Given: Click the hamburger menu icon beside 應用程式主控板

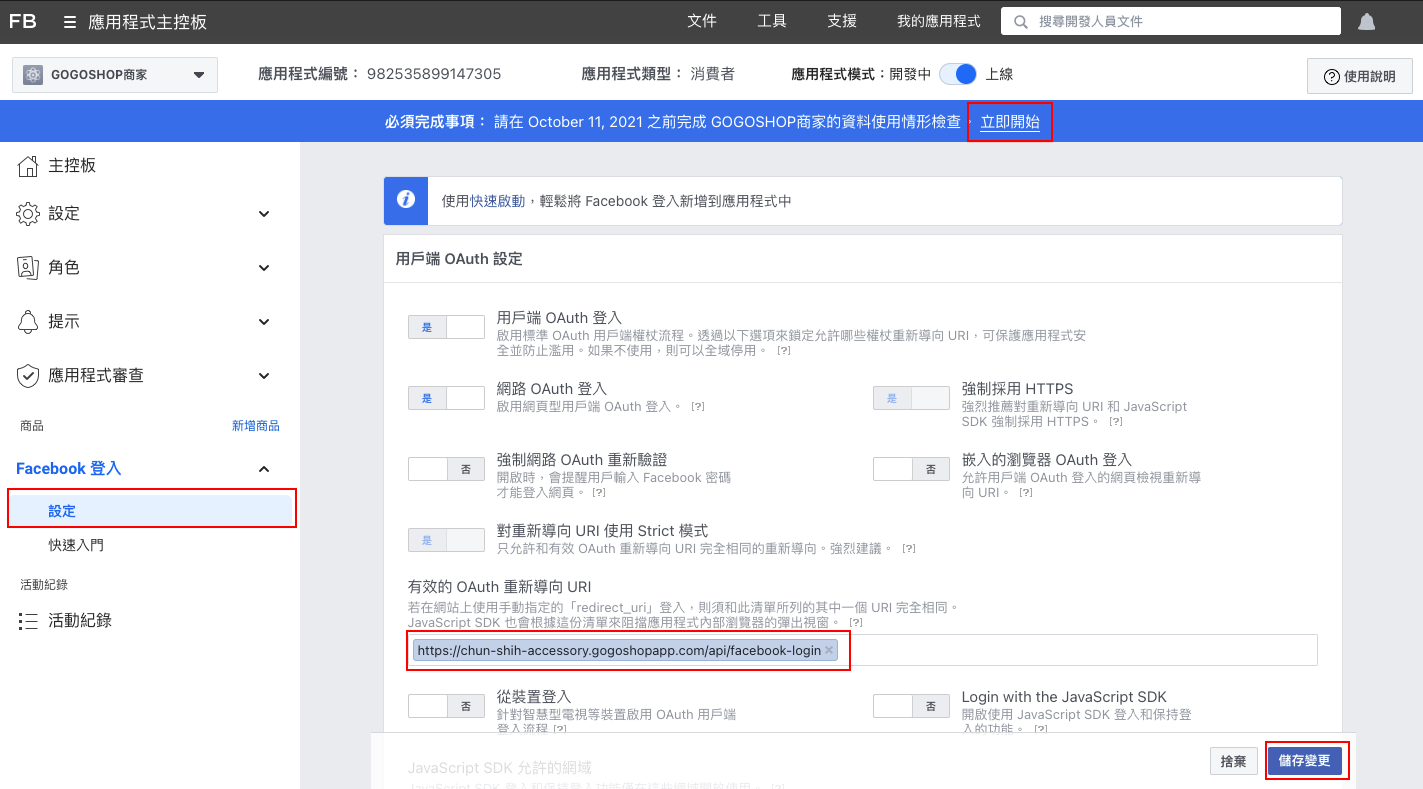Looking at the screenshot, I should 69,21.
